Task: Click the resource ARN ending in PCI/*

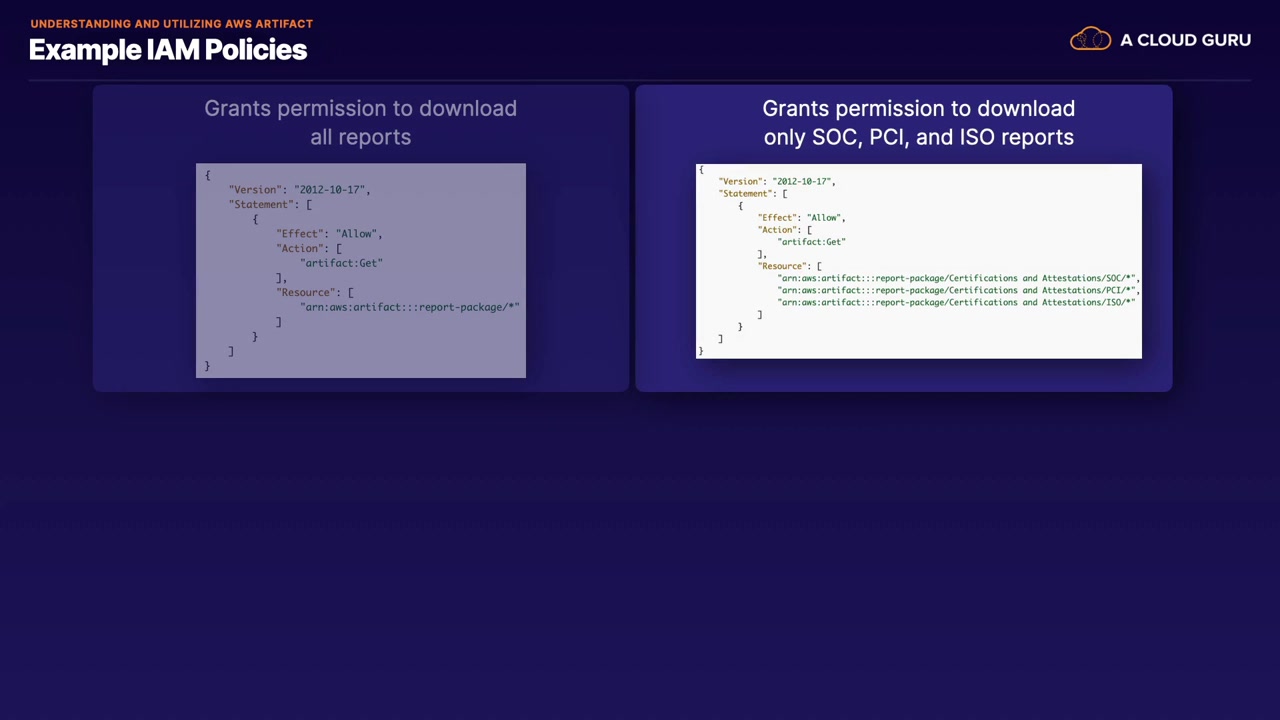Action: click(x=958, y=290)
